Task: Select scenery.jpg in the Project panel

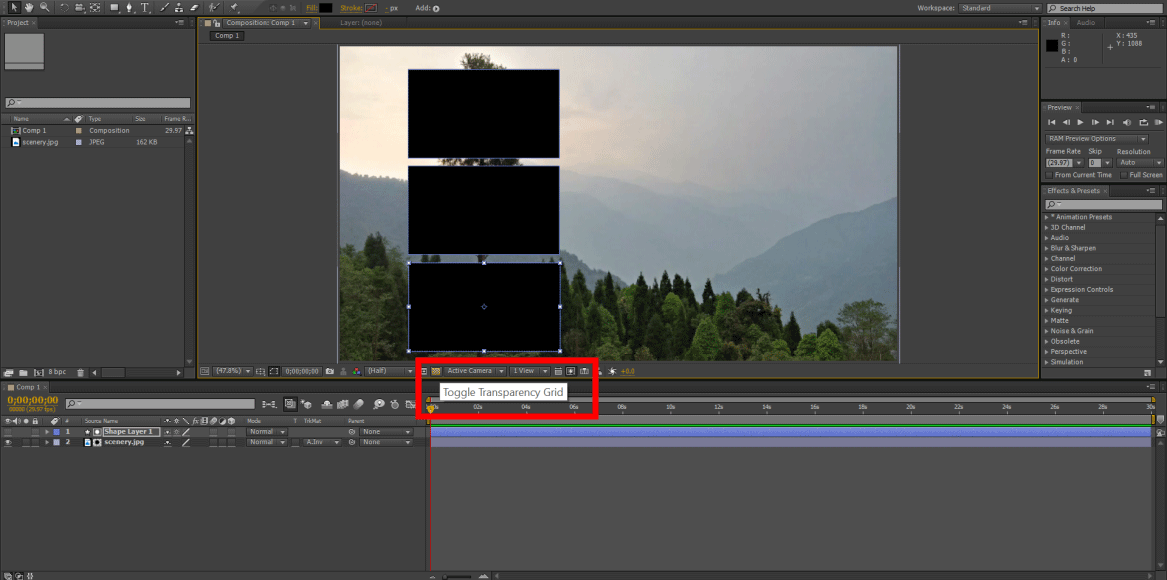Action: (40, 141)
